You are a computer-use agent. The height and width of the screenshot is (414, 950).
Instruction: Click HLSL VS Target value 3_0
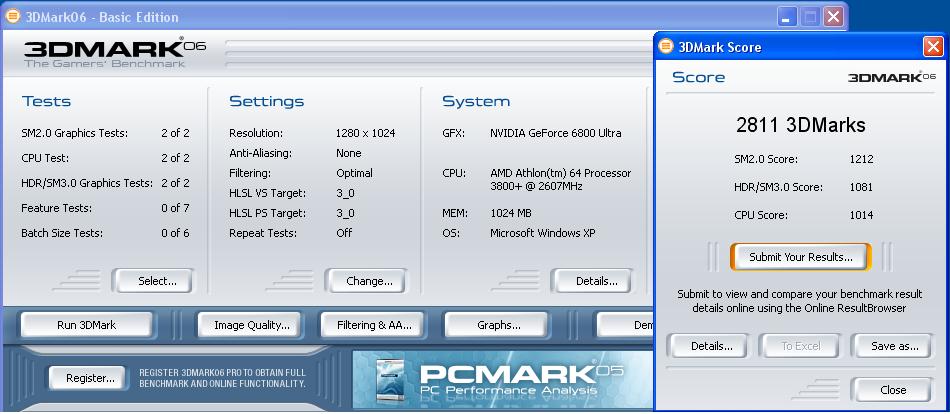[345, 193]
